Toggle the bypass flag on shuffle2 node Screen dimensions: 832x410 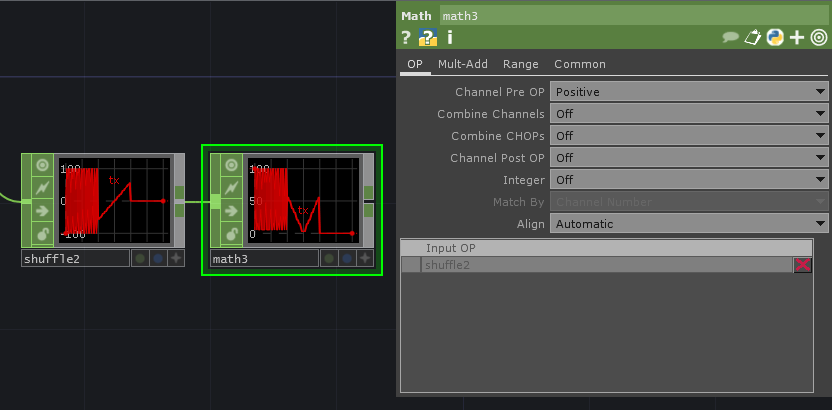43,188
